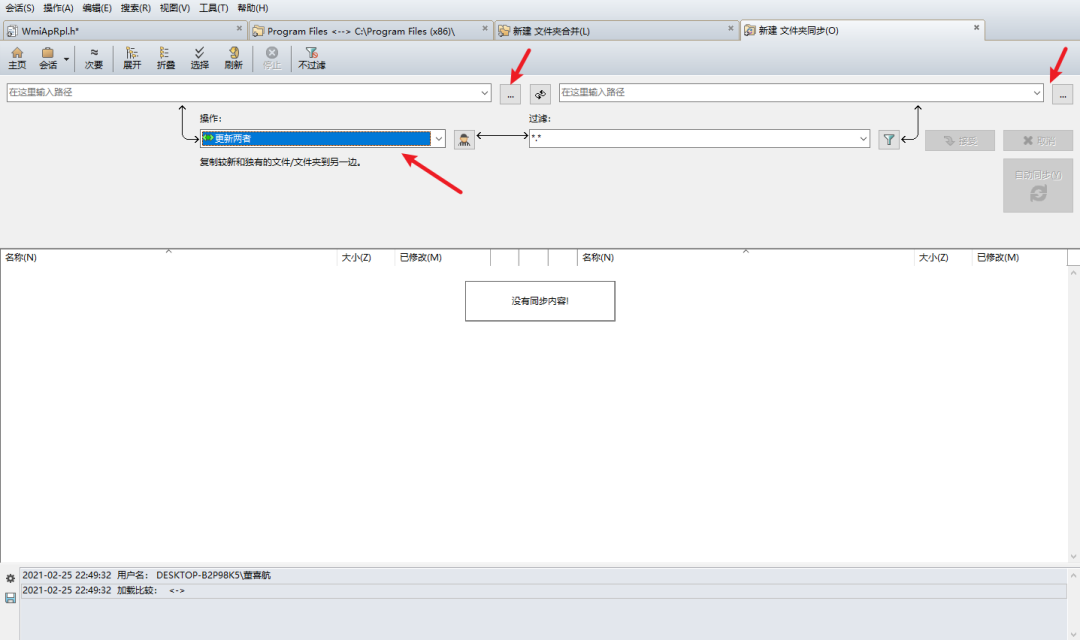Click the Stop (停止) toolbar icon
Image resolution: width=1080 pixels, height=640 pixels.
coord(272,58)
